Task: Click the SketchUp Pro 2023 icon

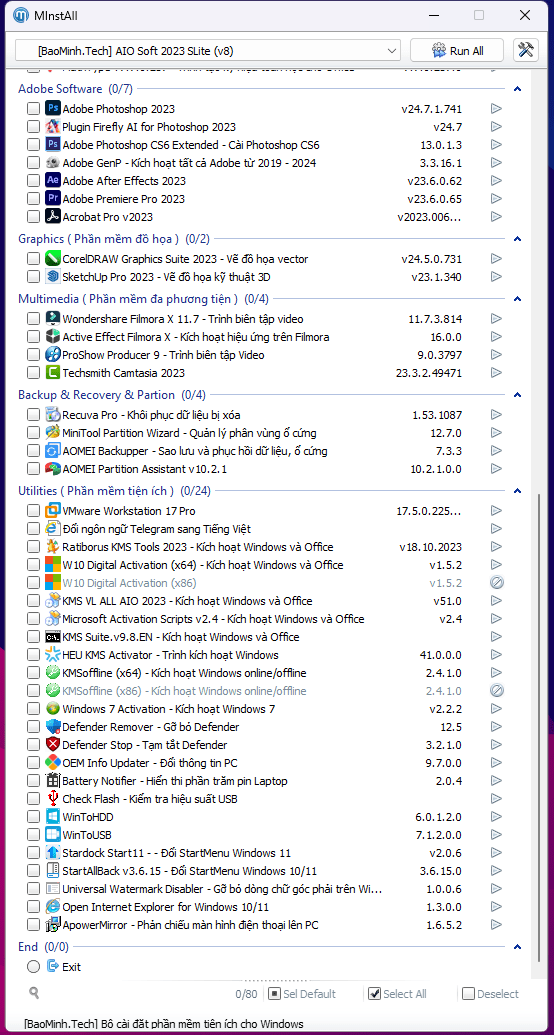Action: pyautogui.click(x=53, y=277)
